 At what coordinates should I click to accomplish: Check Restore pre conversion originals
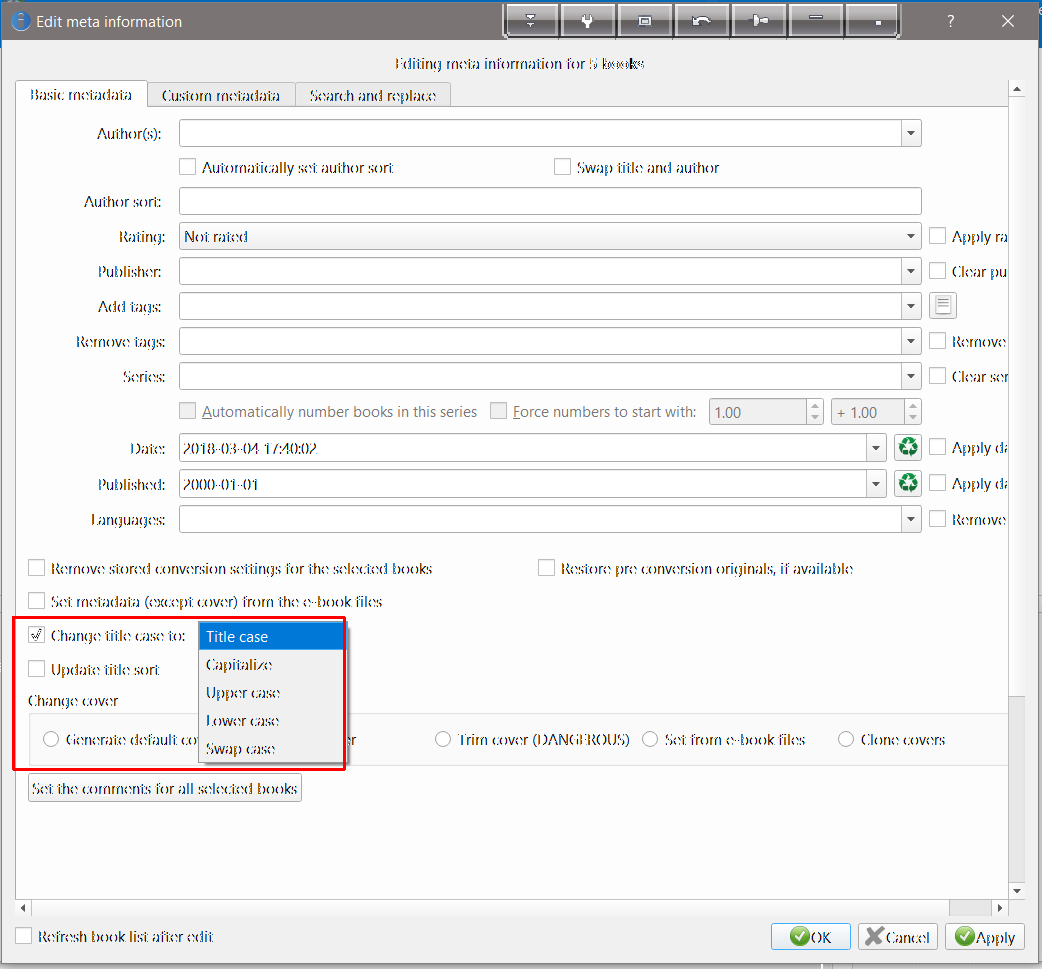tap(546, 568)
